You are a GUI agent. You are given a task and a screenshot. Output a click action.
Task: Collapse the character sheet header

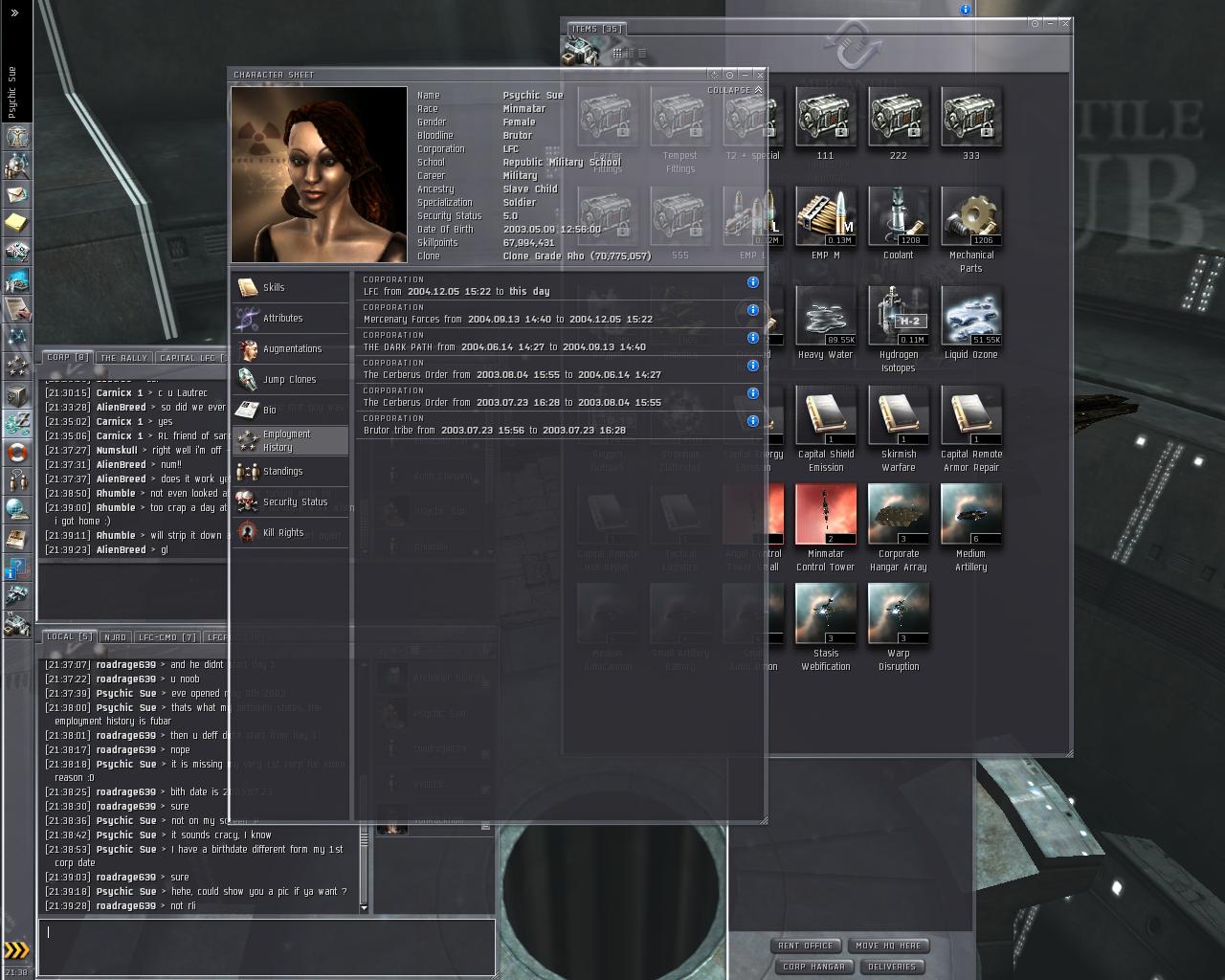point(735,90)
